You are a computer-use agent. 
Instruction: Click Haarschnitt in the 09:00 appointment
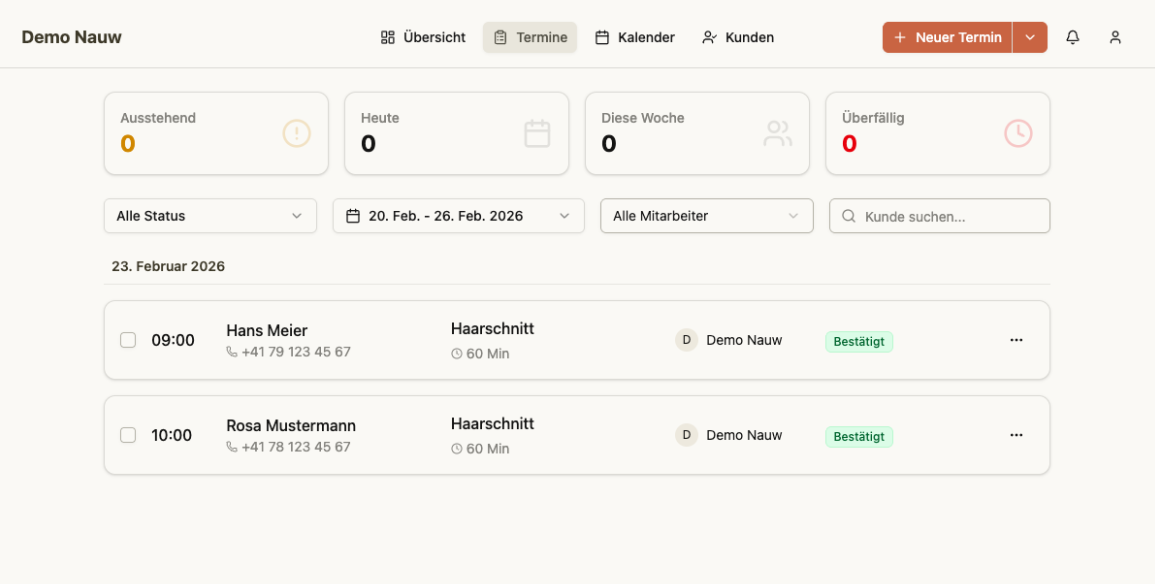[493, 329]
